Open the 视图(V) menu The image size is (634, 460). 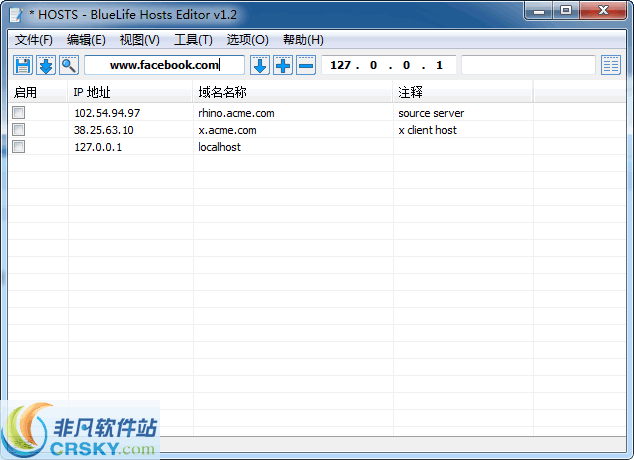pos(139,40)
